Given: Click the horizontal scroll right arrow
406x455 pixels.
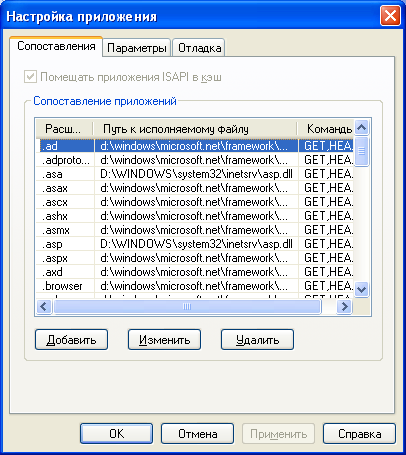Looking at the screenshot, I should 345,306.
